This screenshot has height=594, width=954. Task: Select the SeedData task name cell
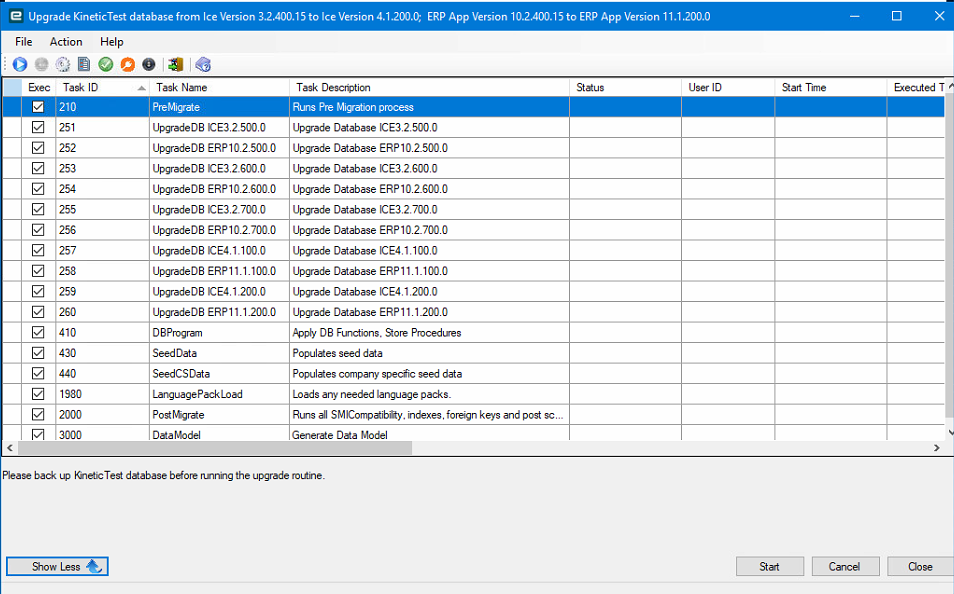point(219,353)
